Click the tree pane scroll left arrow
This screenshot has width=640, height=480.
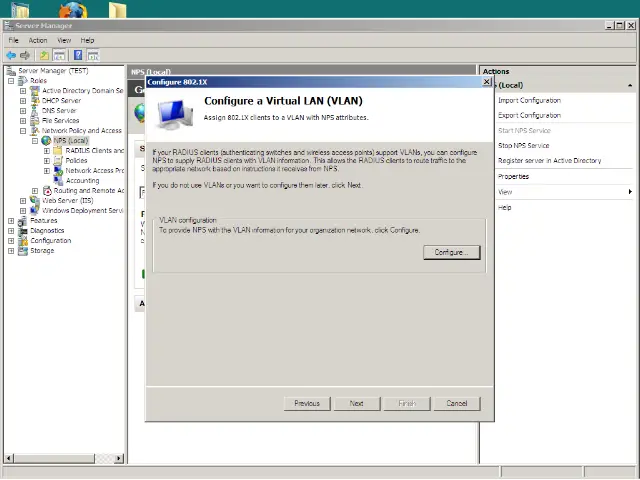pyautogui.click(x=8, y=458)
